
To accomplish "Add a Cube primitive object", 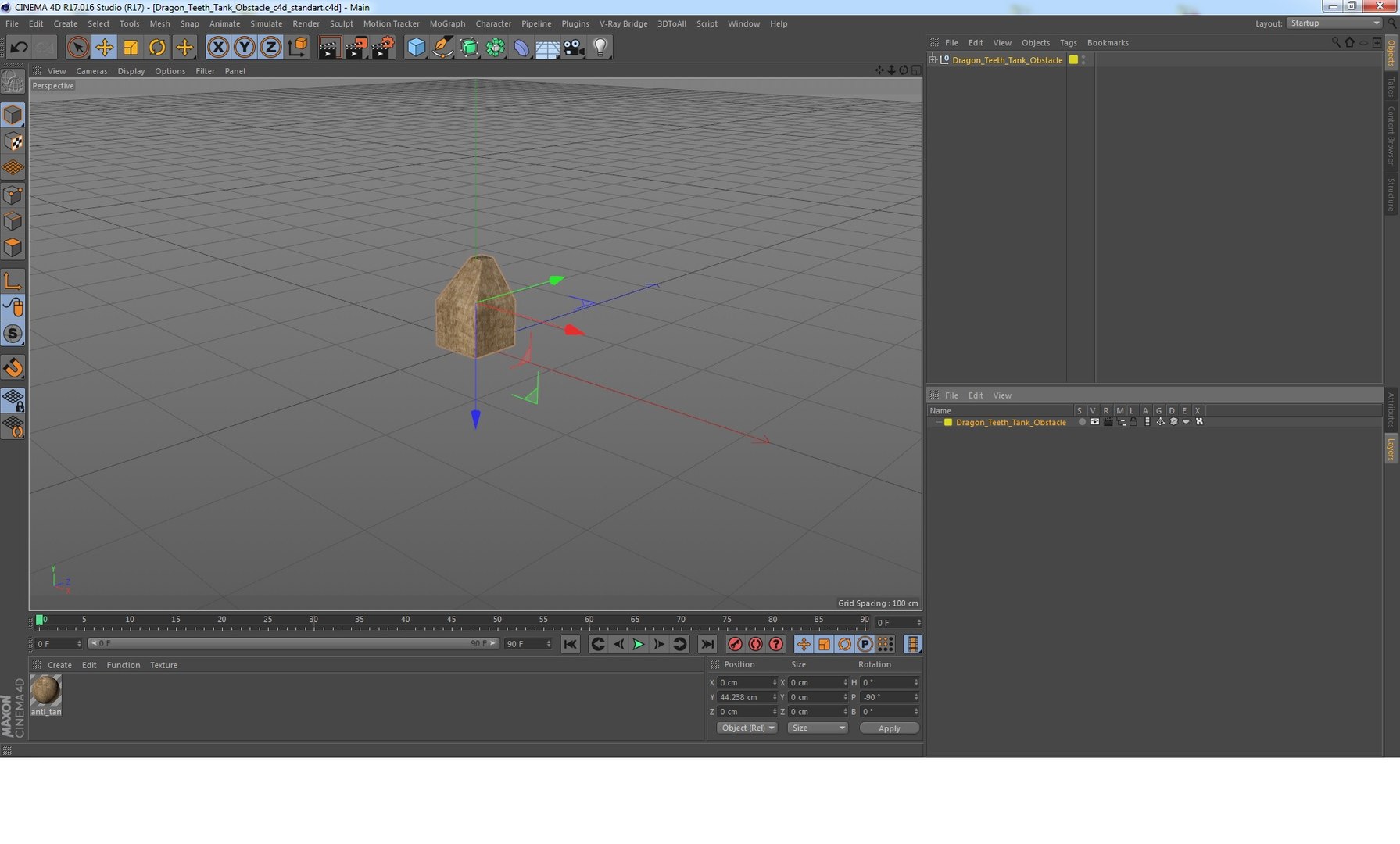I will point(417,48).
